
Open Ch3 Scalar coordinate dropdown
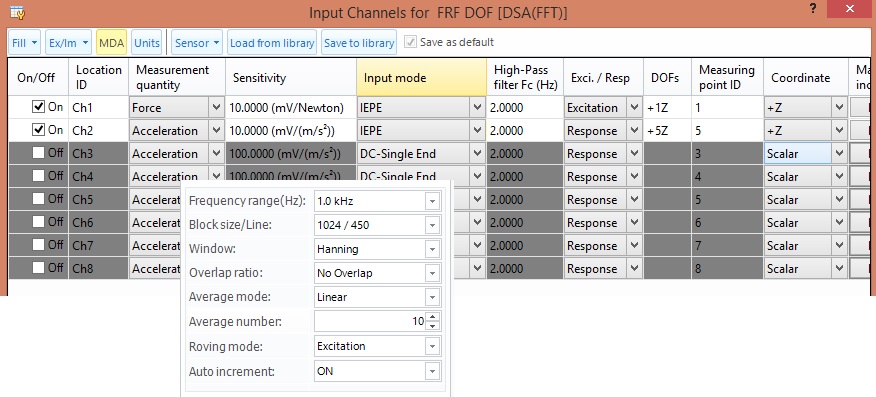[x=839, y=153]
